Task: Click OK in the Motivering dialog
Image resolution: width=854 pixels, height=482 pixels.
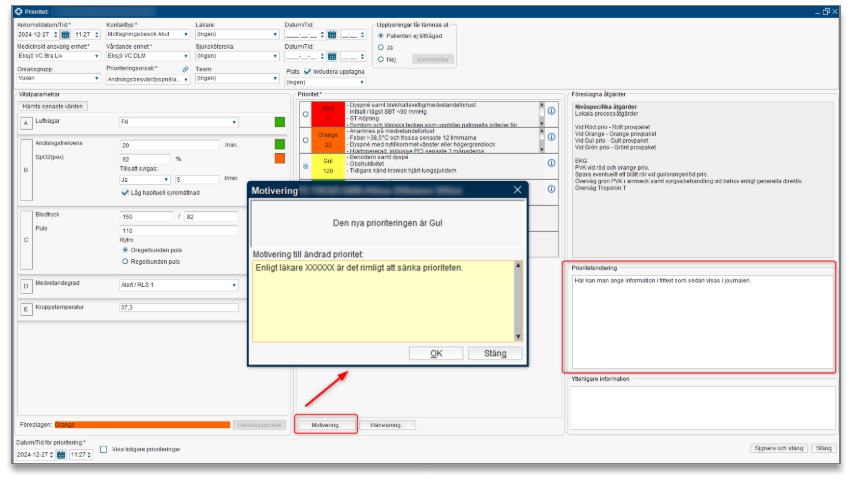Action: click(437, 353)
